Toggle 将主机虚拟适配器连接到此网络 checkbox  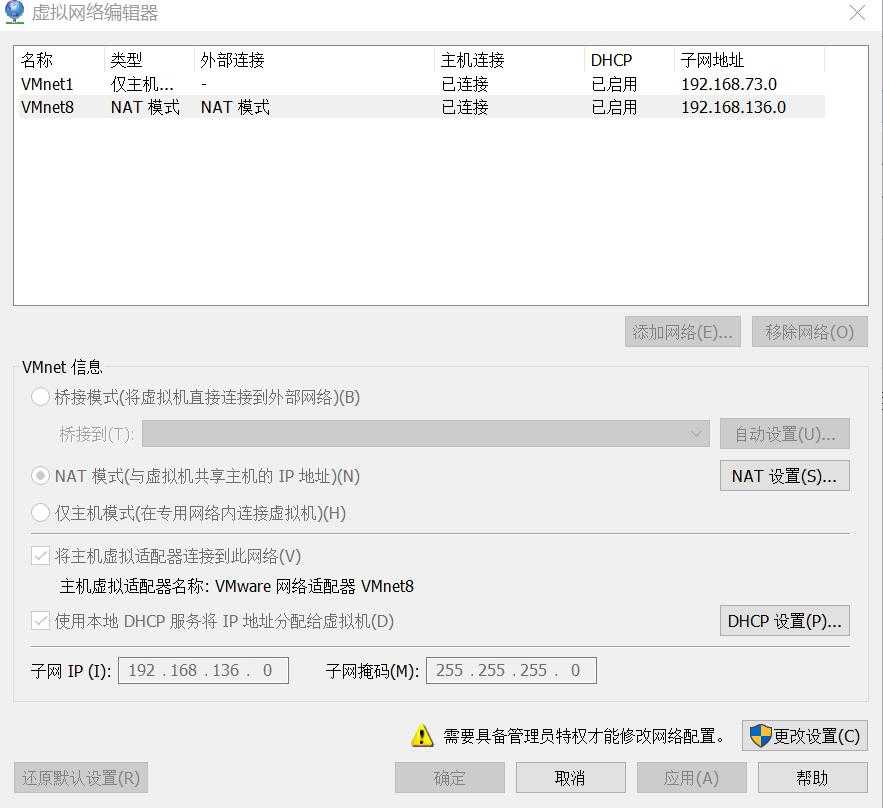click(40, 556)
